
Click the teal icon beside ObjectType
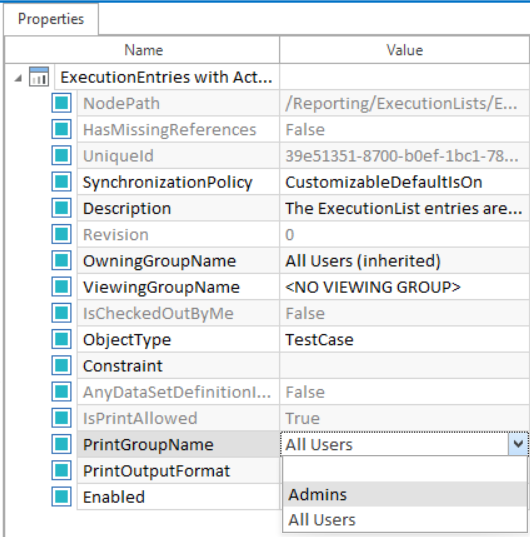(62, 339)
